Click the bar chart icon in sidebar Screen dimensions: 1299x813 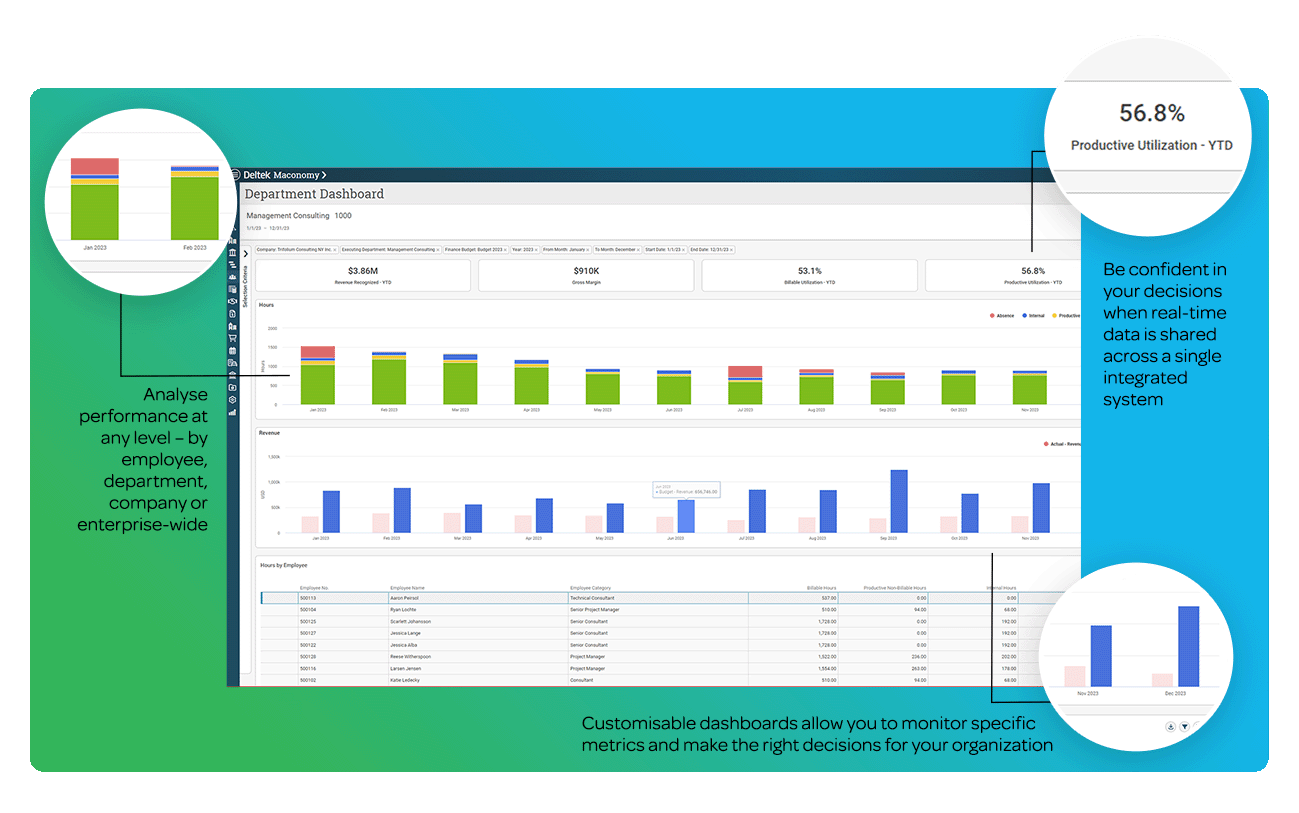point(233,412)
